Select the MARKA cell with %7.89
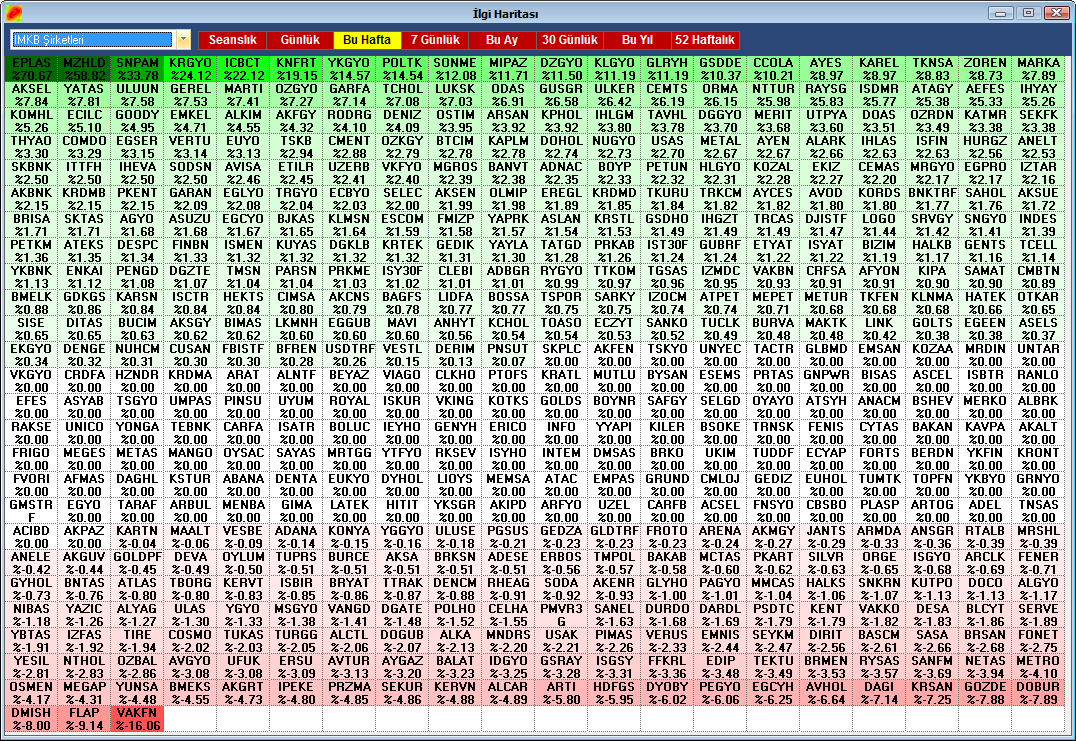 [1038, 69]
